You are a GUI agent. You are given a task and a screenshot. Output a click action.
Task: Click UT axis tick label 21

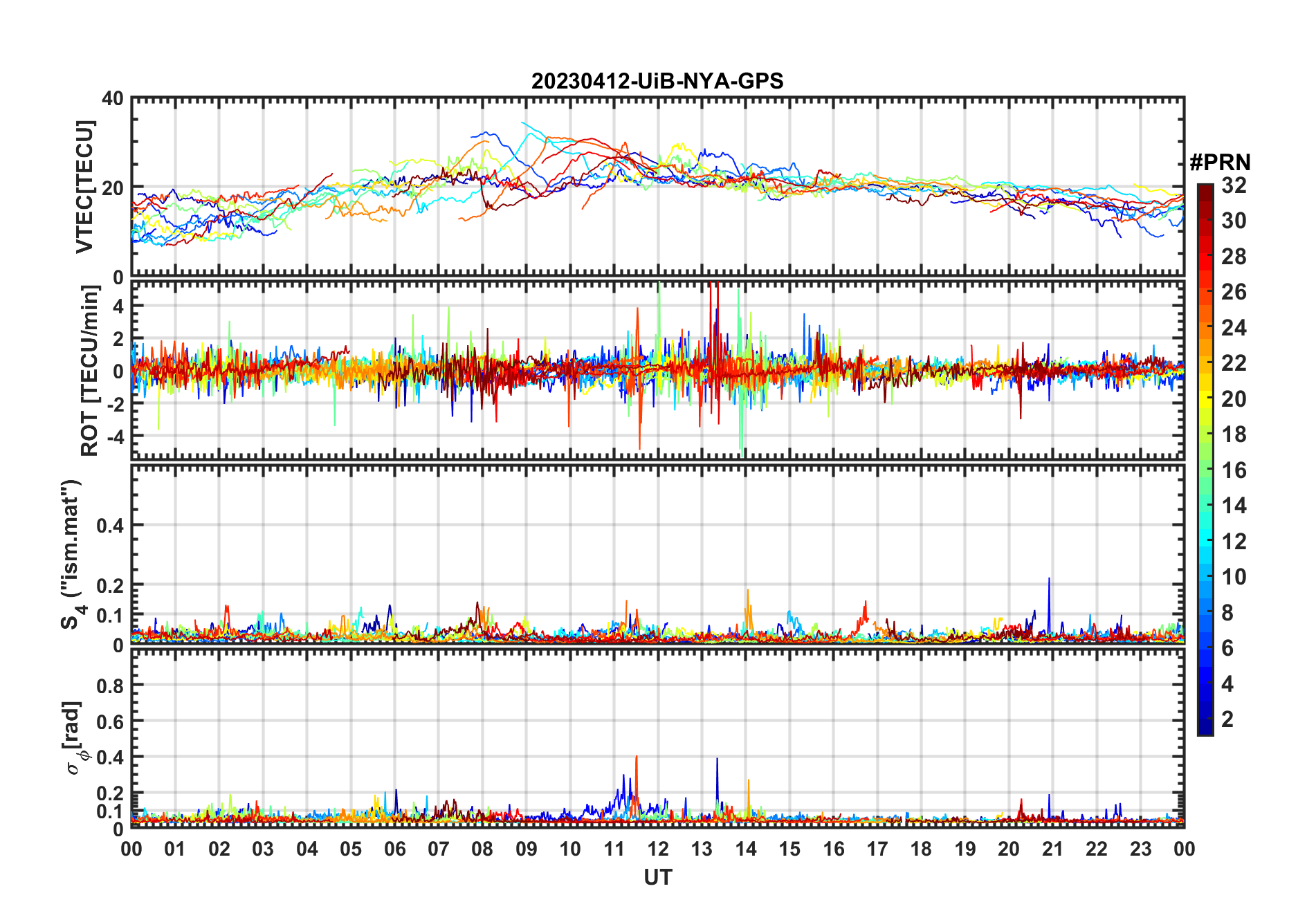pos(1053,849)
